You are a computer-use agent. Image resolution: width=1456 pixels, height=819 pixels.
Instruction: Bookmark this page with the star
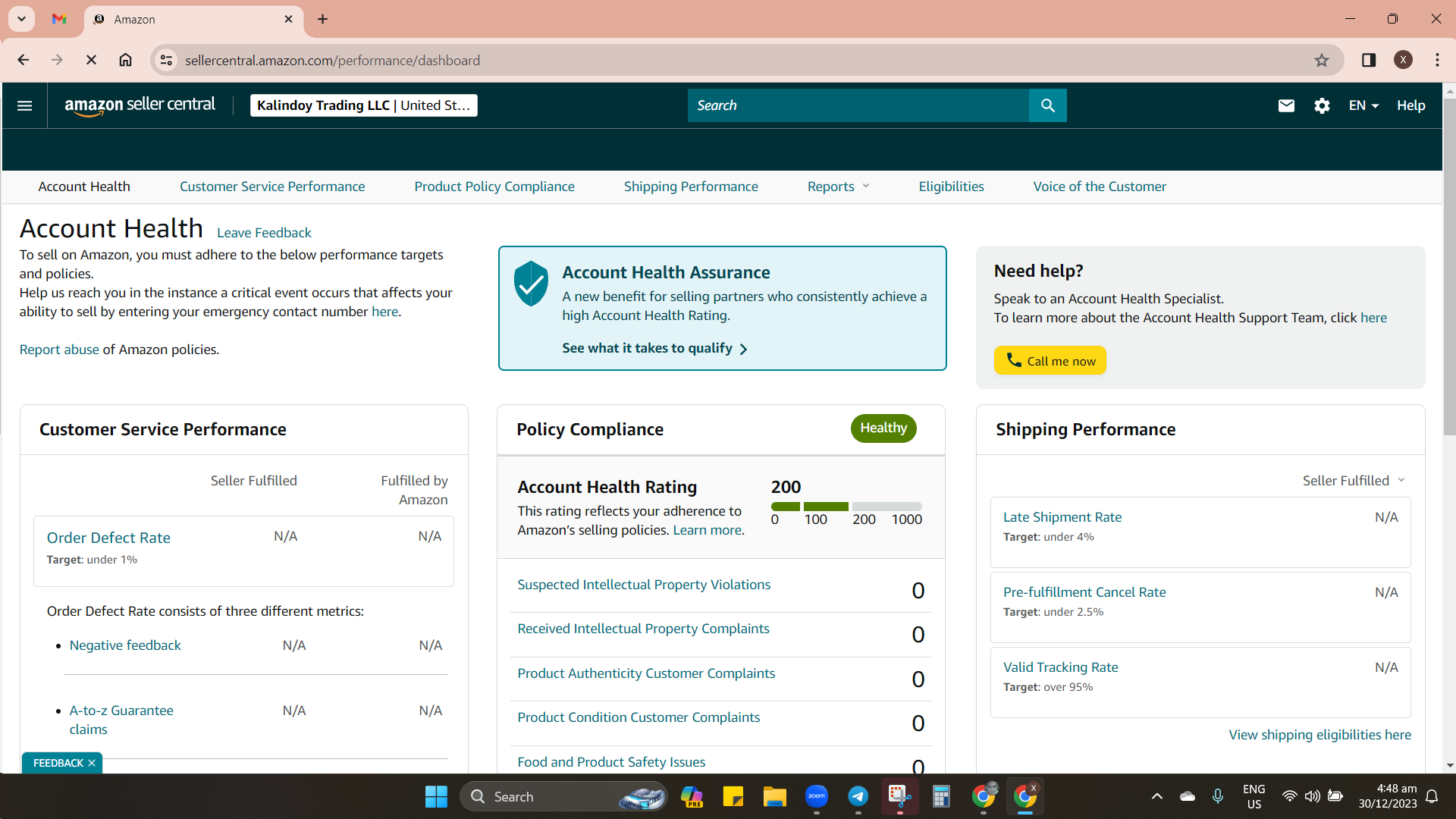coord(1322,60)
